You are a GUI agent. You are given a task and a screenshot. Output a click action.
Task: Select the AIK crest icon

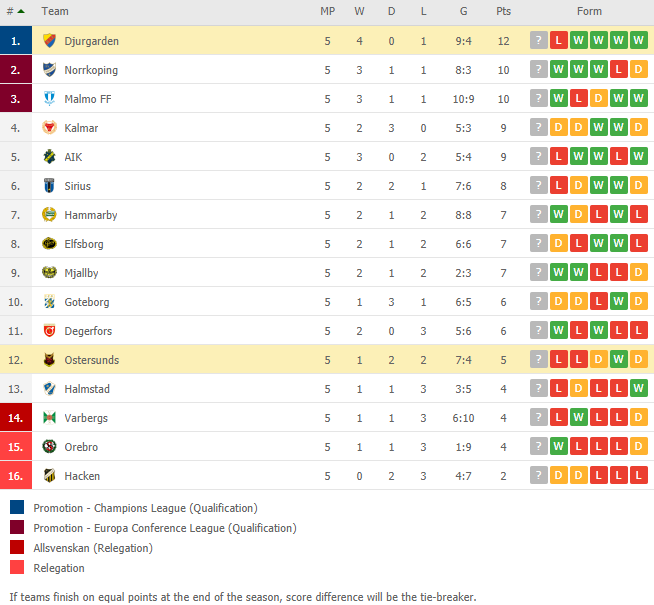pos(49,157)
